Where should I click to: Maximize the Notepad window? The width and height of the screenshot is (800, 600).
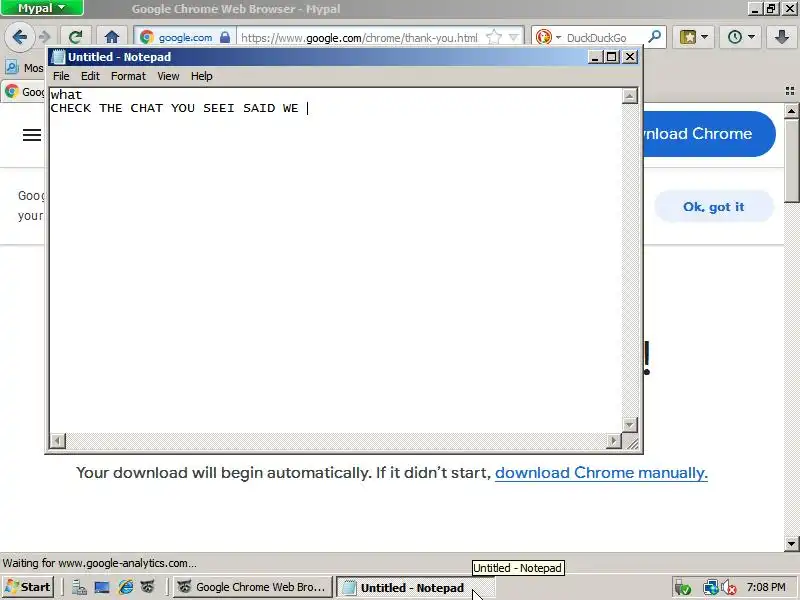point(611,57)
